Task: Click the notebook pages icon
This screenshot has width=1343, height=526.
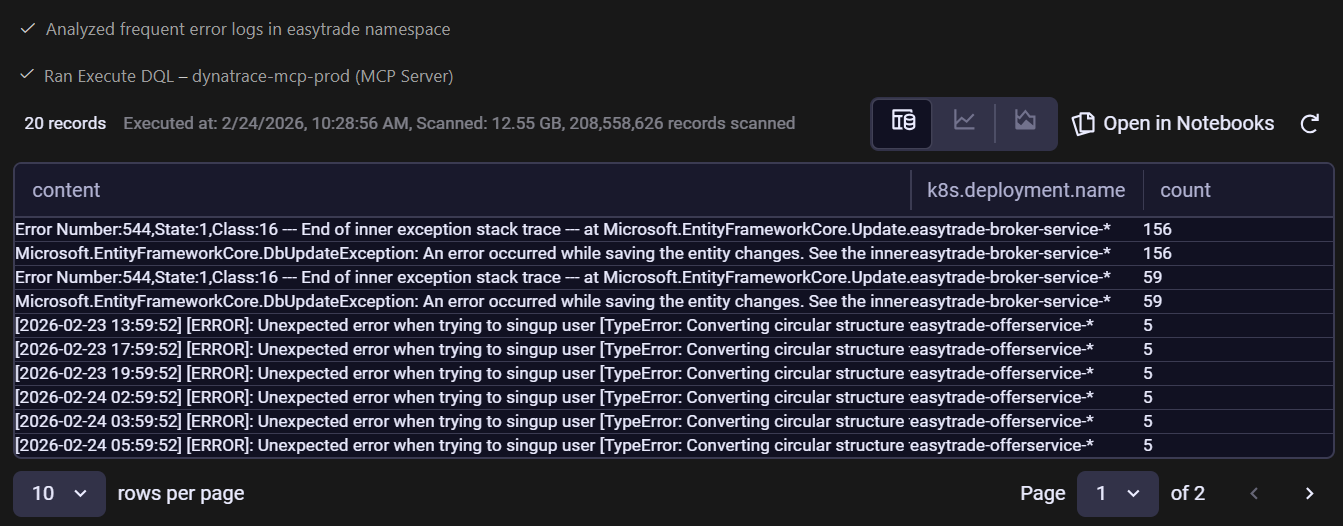Action: (x=1083, y=124)
